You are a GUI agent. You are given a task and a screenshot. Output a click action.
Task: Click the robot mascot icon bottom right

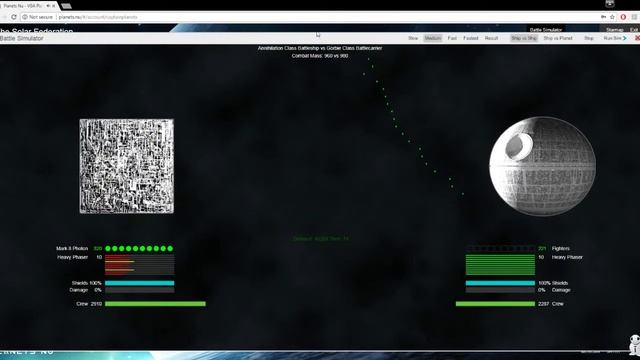point(634,345)
